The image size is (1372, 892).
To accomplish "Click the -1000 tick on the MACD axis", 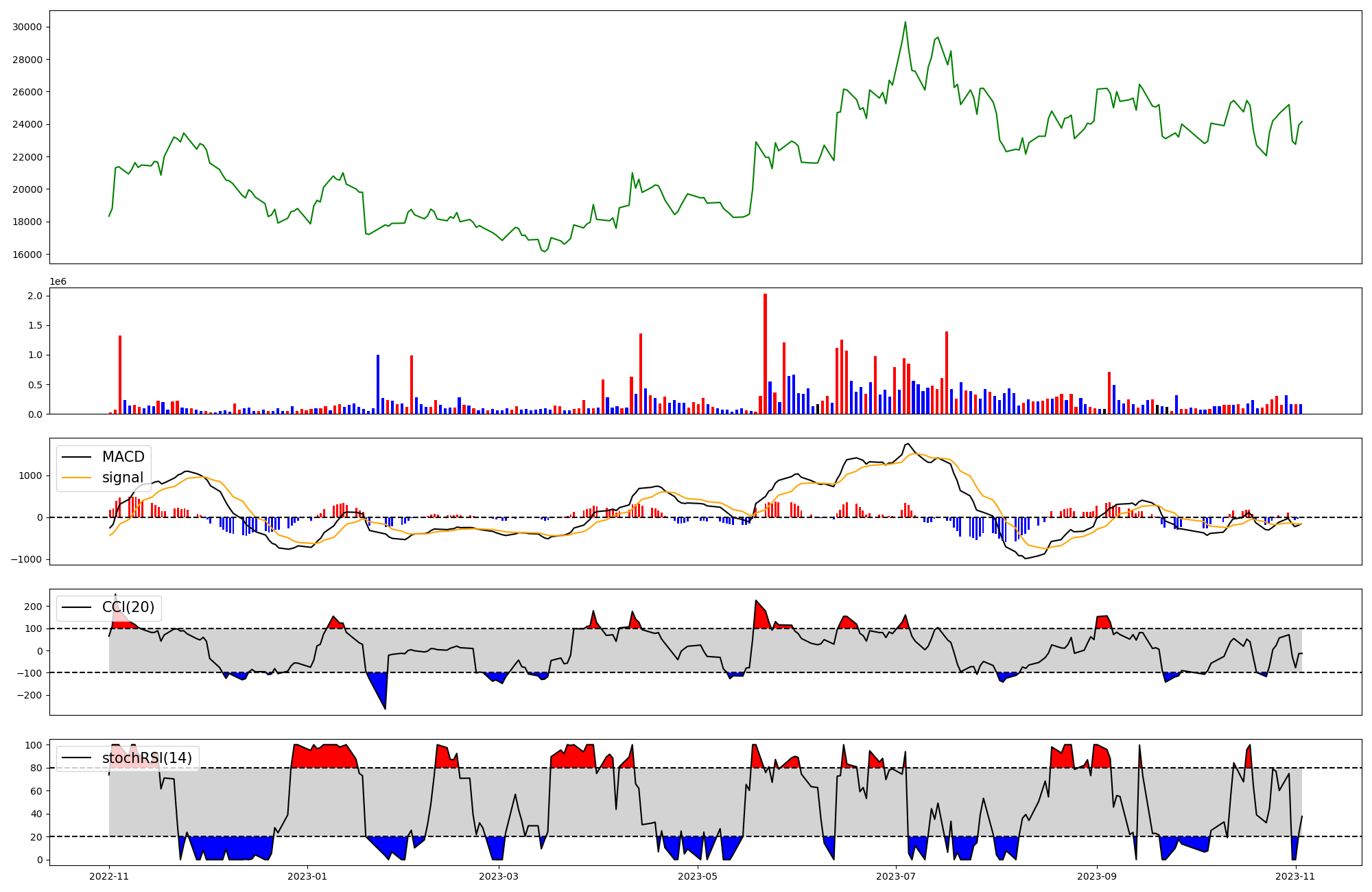I will [26, 559].
